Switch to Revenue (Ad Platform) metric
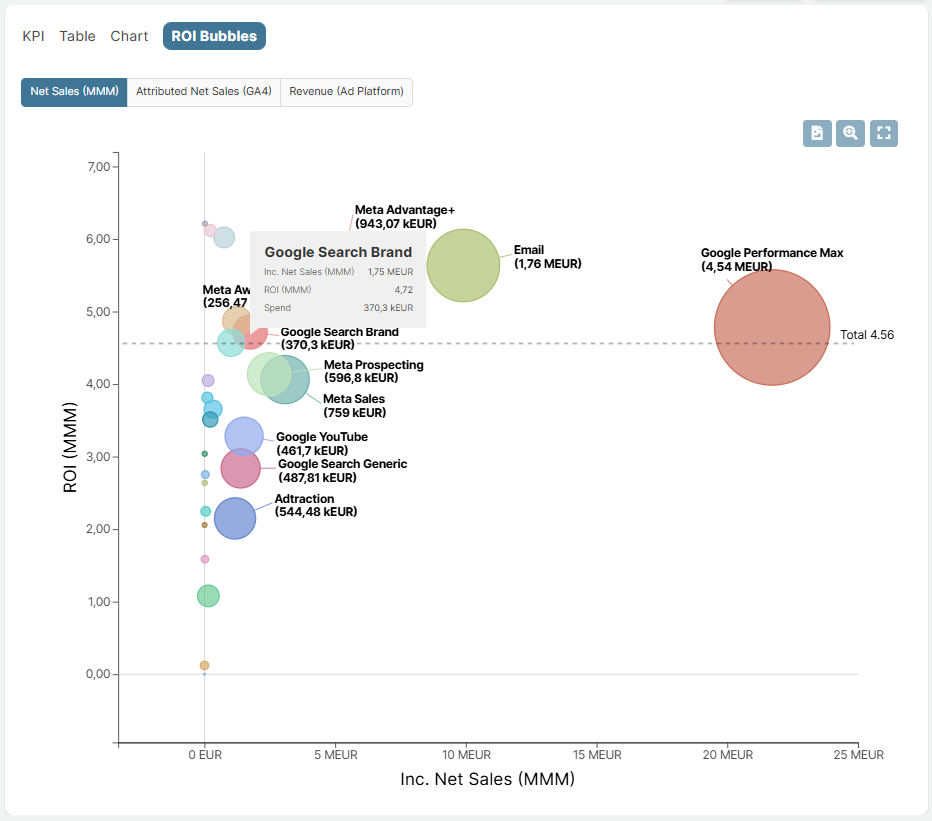The width and height of the screenshot is (932, 821). (x=346, y=92)
